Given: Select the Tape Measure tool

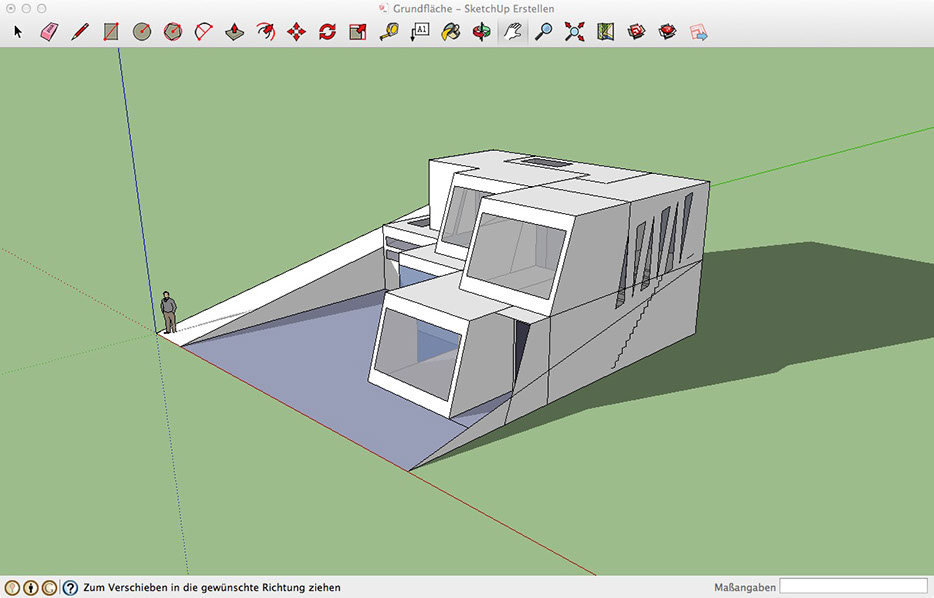Looking at the screenshot, I should tap(389, 32).
